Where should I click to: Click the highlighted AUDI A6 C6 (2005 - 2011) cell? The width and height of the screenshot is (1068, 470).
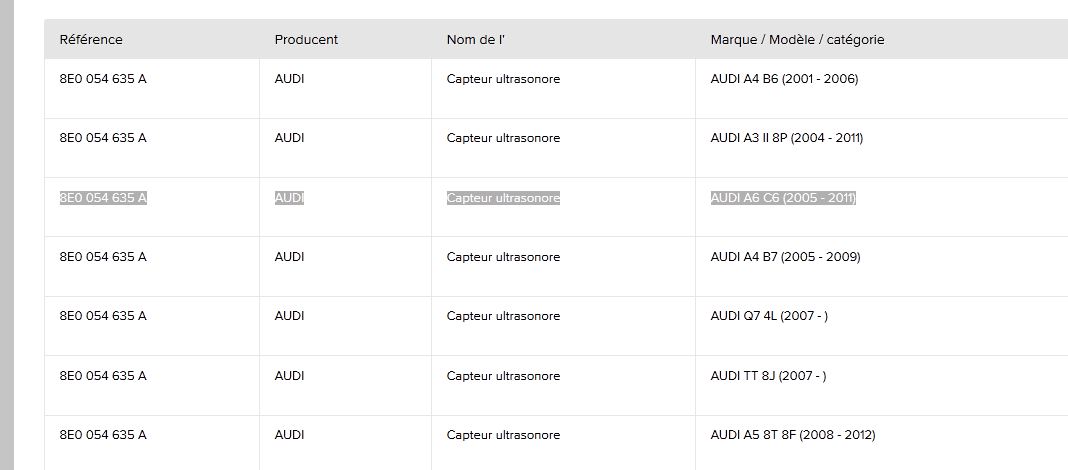click(x=783, y=198)
